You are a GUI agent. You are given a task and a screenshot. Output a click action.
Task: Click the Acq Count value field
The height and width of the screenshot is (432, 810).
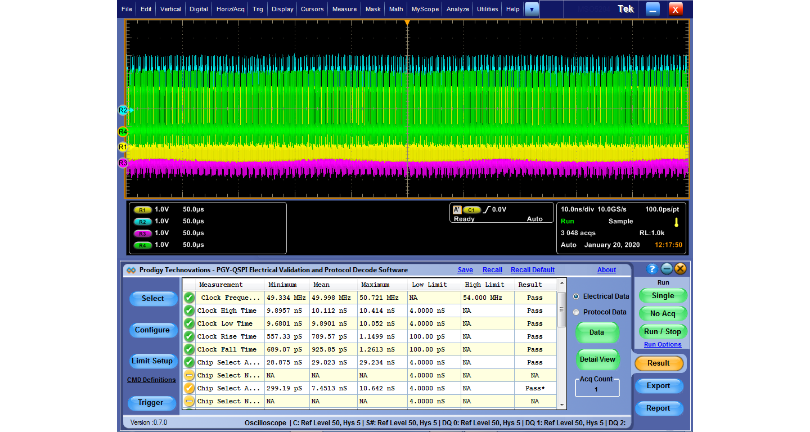(597, 390)
